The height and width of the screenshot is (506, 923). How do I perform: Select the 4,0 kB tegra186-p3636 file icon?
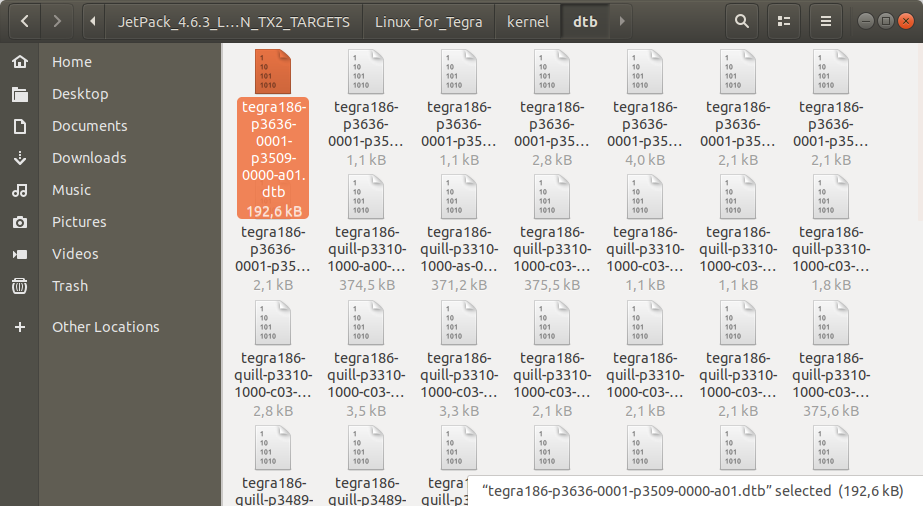645,72
